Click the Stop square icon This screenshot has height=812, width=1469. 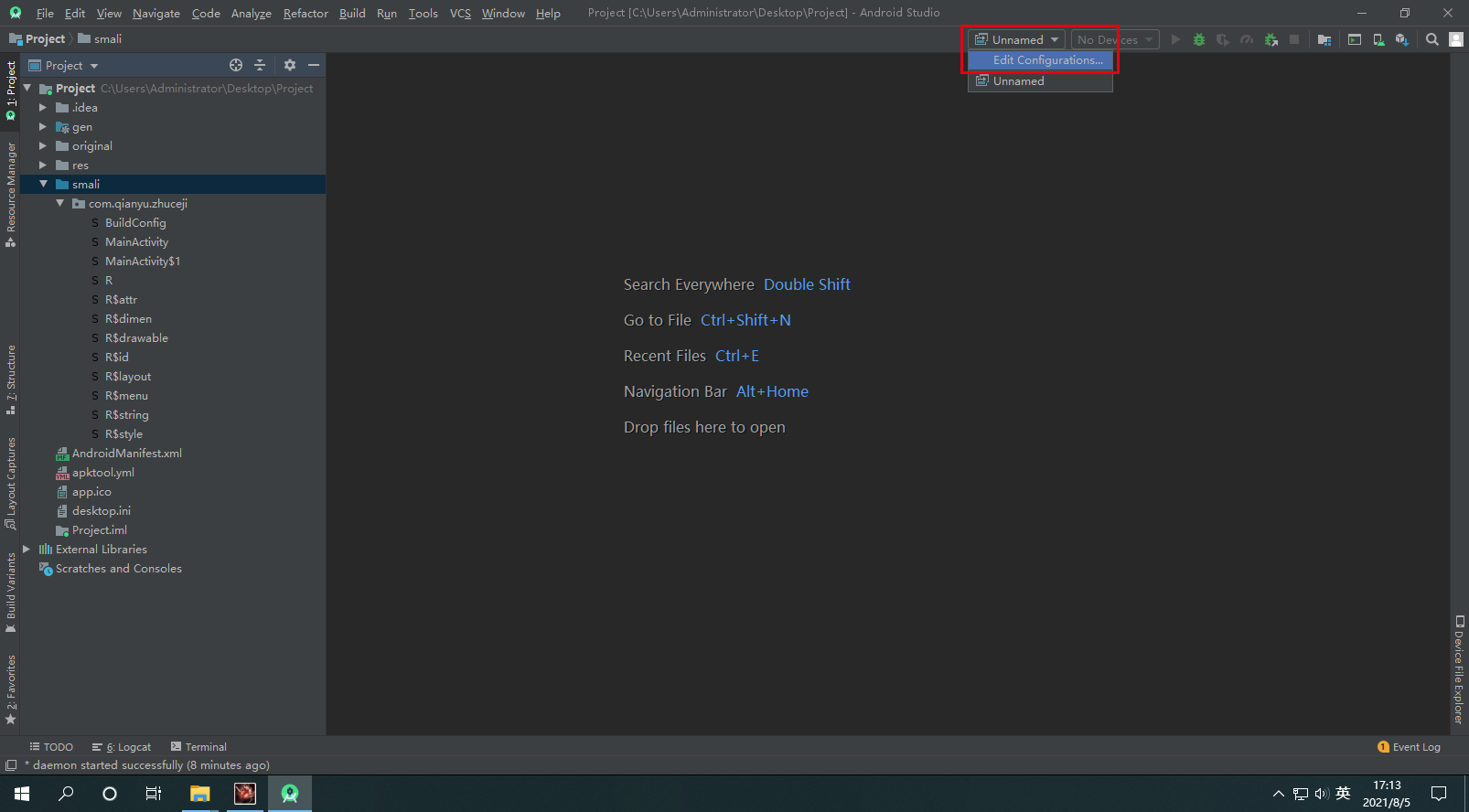tap(1294, 39)
